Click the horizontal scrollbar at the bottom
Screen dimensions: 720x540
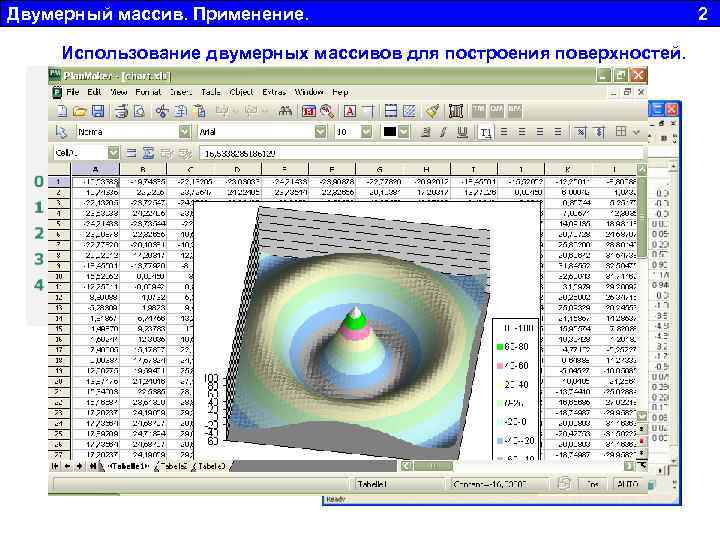coord(516,466)
